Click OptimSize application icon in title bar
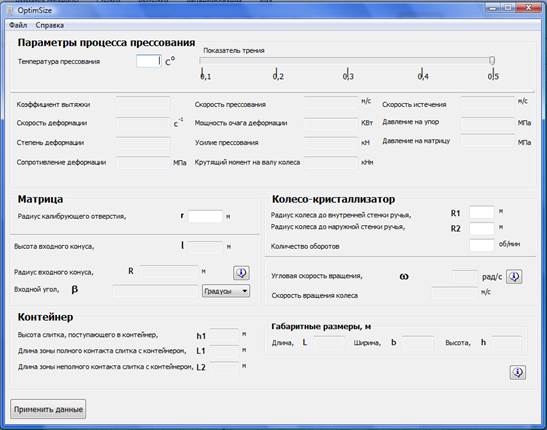 [10, 10]
